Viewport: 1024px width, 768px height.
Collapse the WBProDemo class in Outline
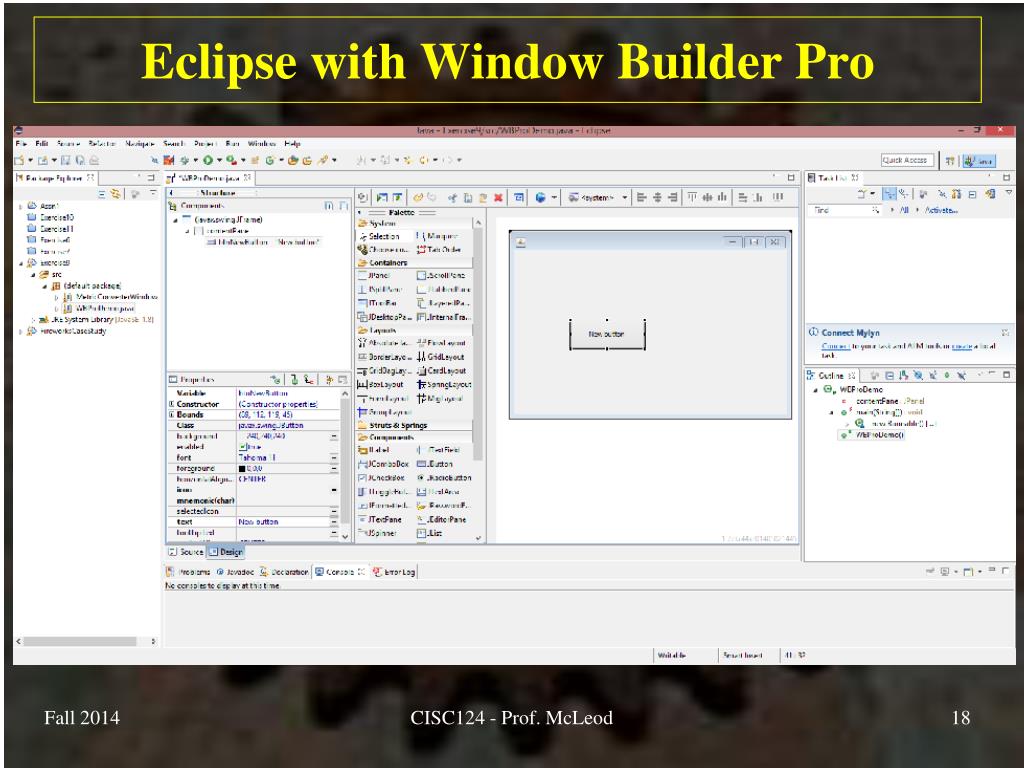point(816,390)
